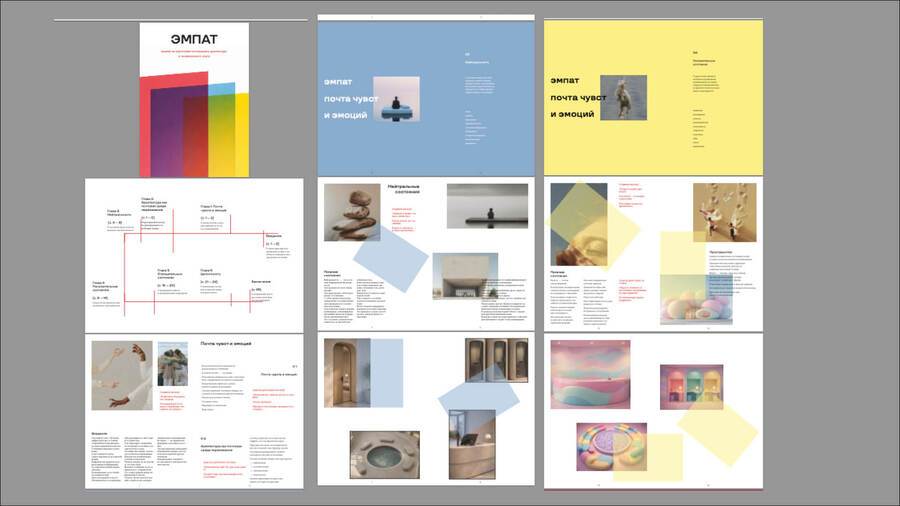
Task: Click the ЭМПАТ title on the cover
Action: pos(194,40)
